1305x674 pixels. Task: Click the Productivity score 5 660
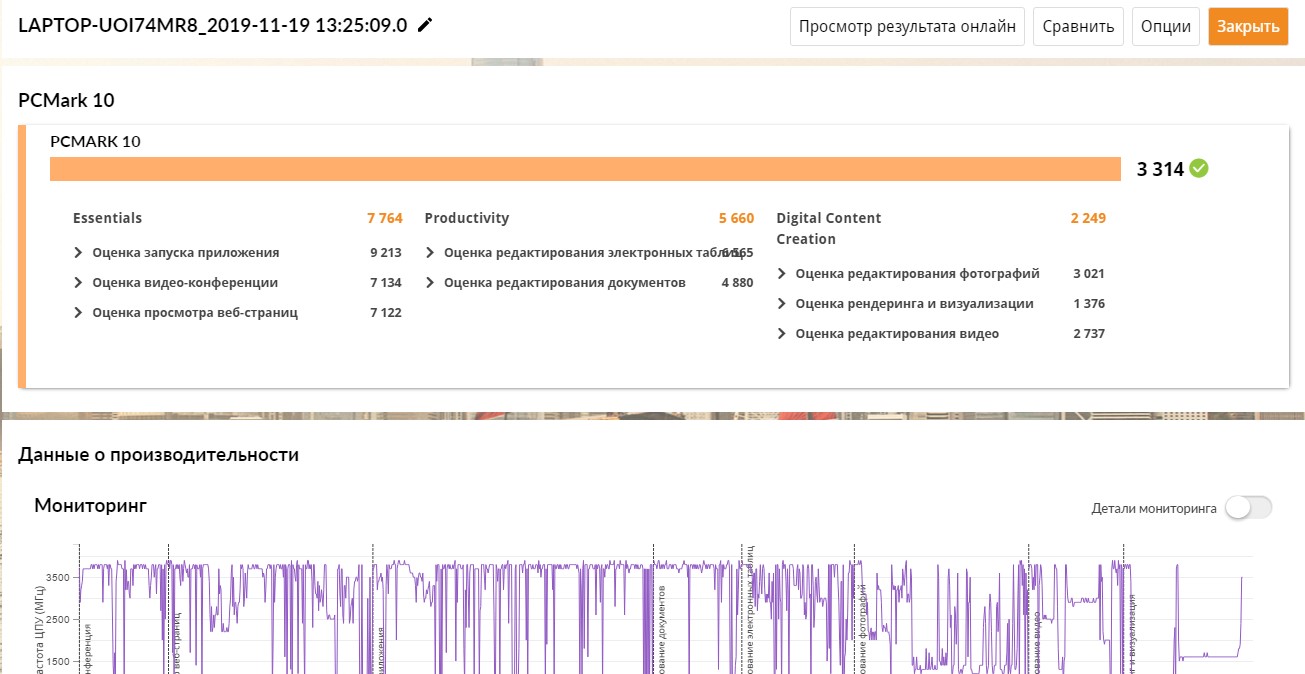(x=736, y=218)
